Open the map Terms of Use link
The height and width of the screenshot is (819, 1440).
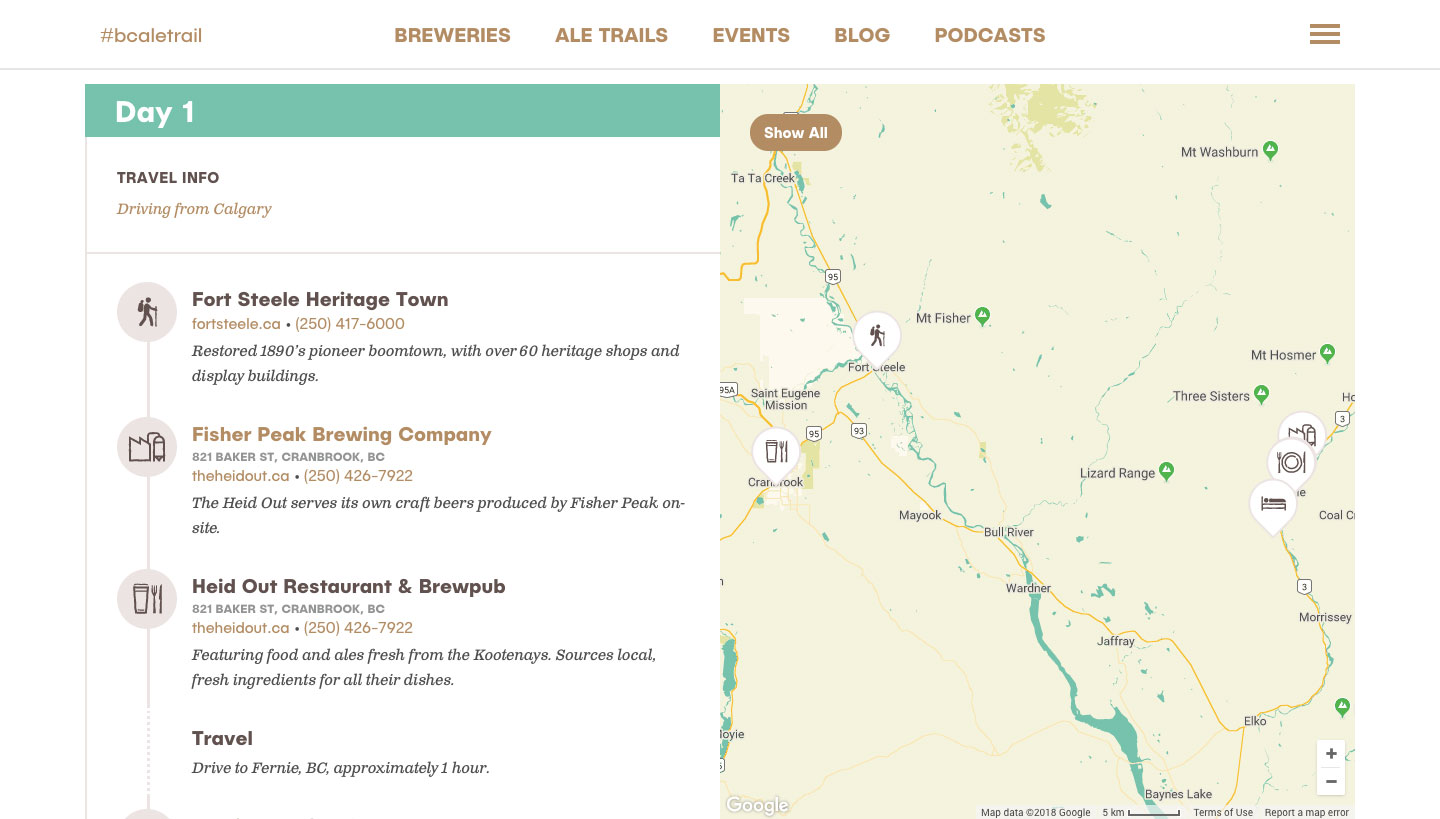[1223, 812]
